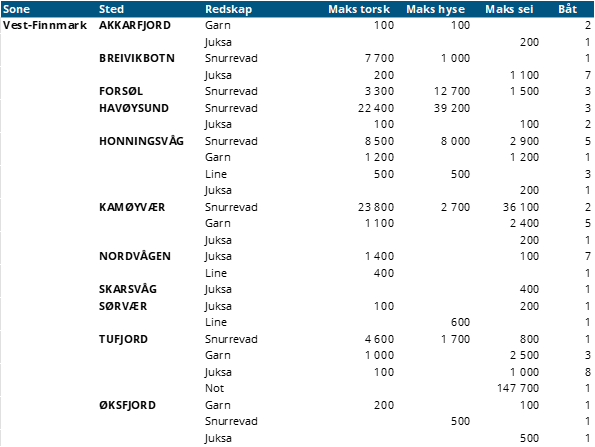Select the Not gear cell under TUFJORD
Viewport: 595px width, 447px height.
coord(214,388)
